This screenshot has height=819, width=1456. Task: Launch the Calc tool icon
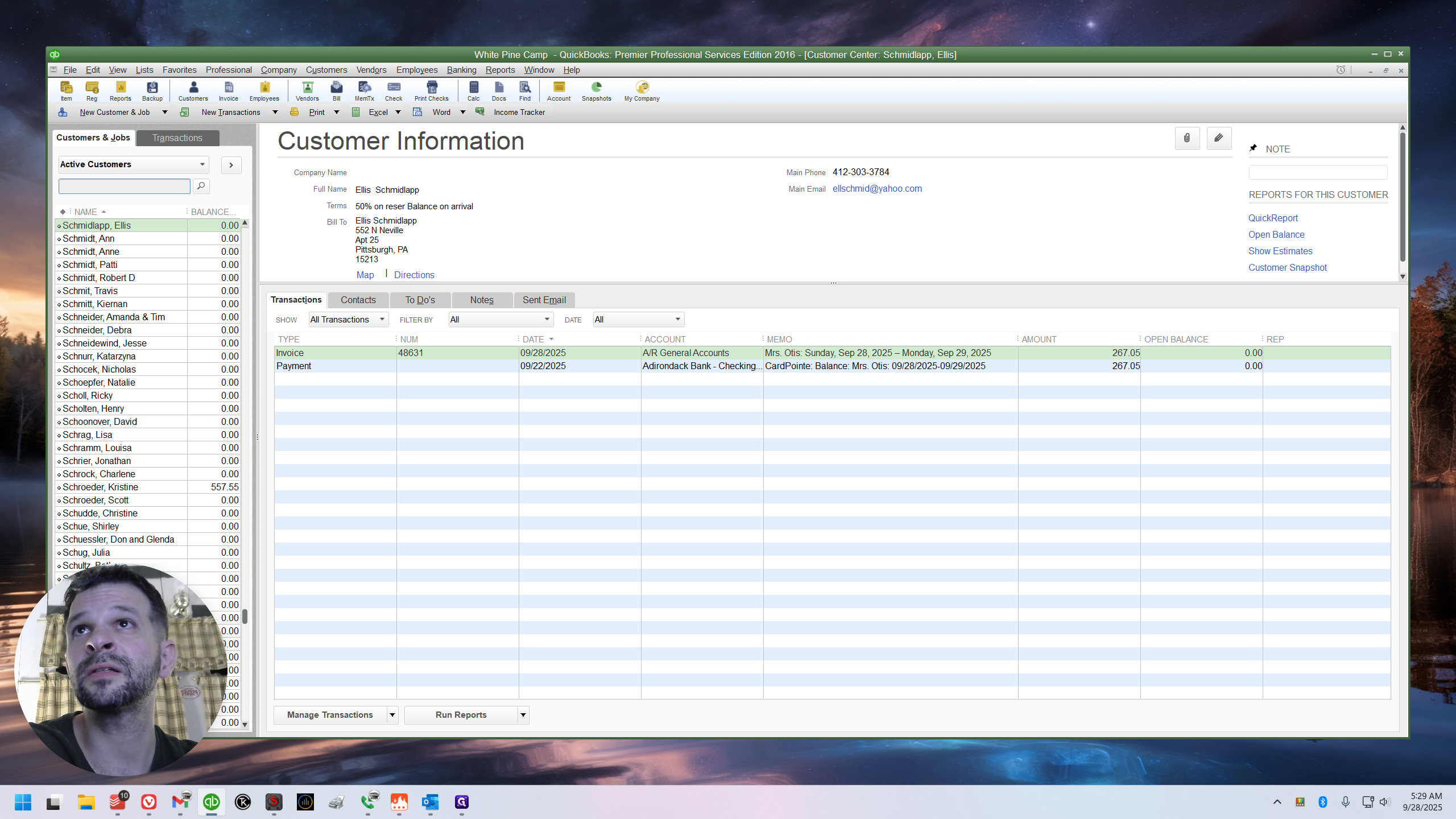(473, 90)
